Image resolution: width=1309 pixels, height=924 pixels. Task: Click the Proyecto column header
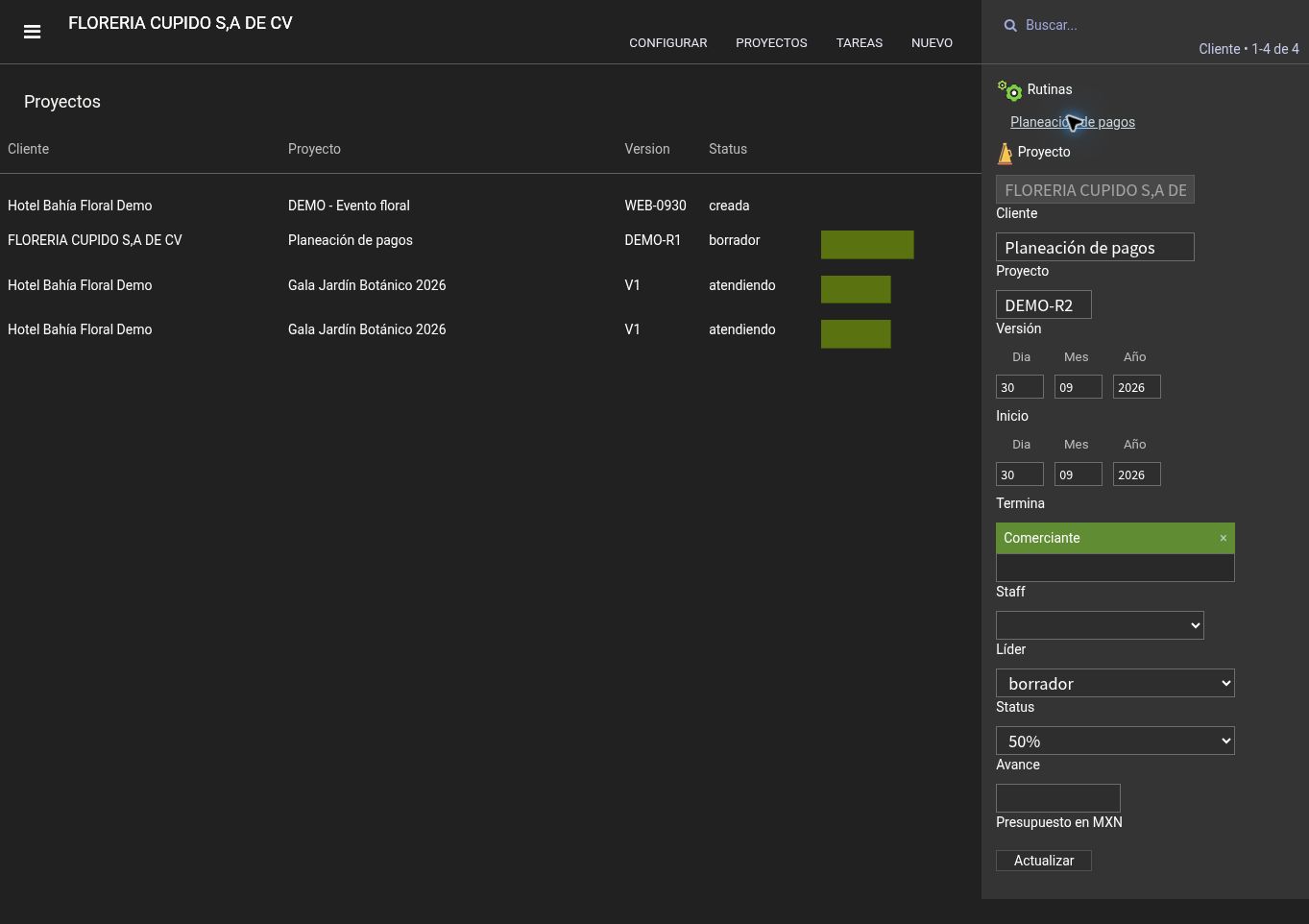click(x=314, y=149)
